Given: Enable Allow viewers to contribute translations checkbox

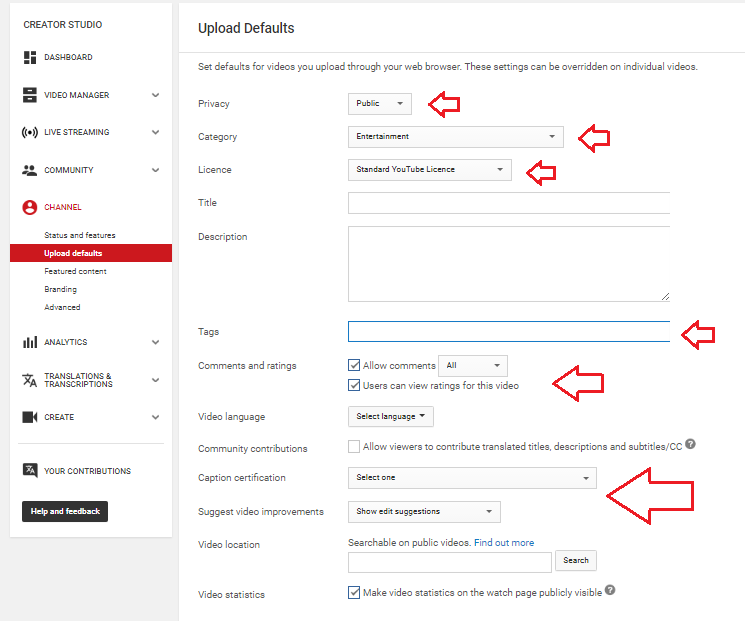Looking at the screenshot, I should click(354, 446).
